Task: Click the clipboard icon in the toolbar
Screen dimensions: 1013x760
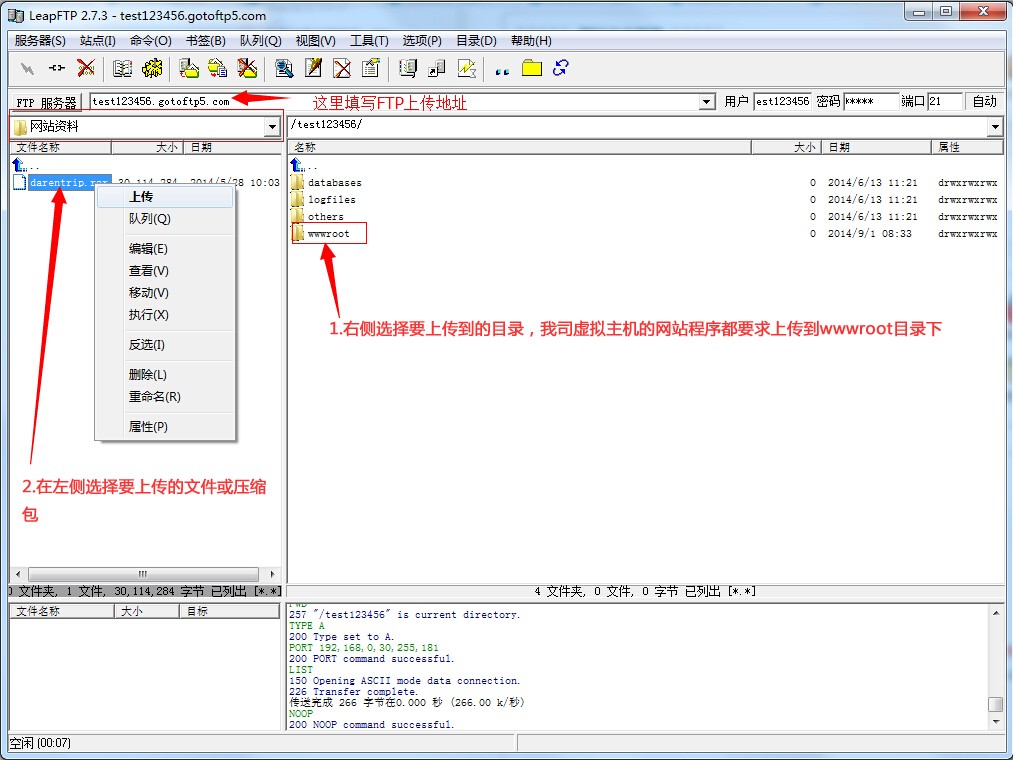Action: point(371,68)
